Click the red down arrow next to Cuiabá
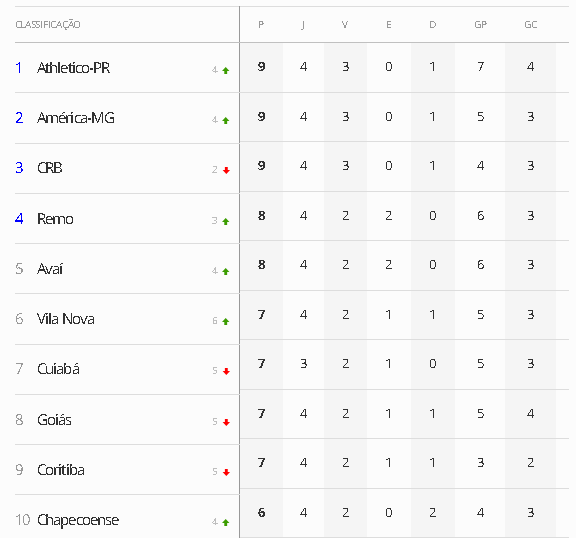The height and width of the screenshot is (538, 576). coord(226,371)
